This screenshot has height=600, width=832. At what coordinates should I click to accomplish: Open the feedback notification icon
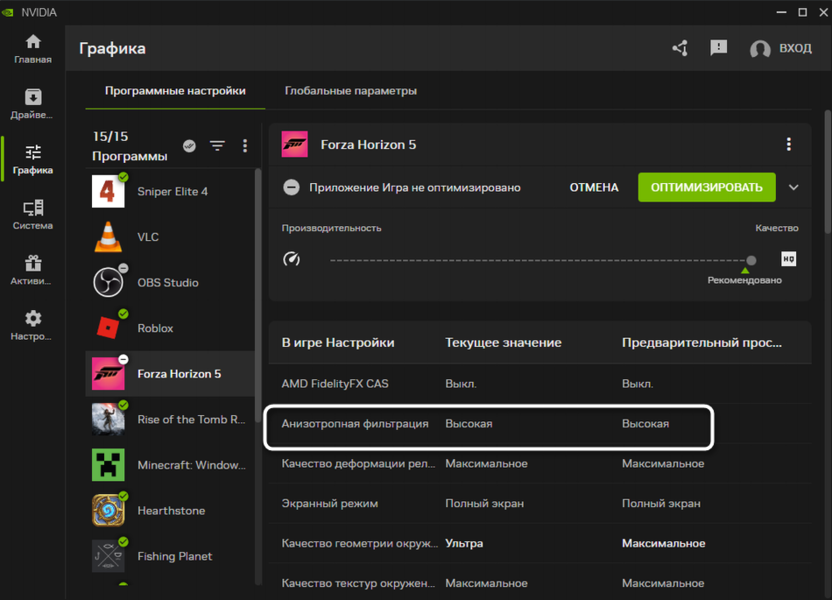(718, 48)
